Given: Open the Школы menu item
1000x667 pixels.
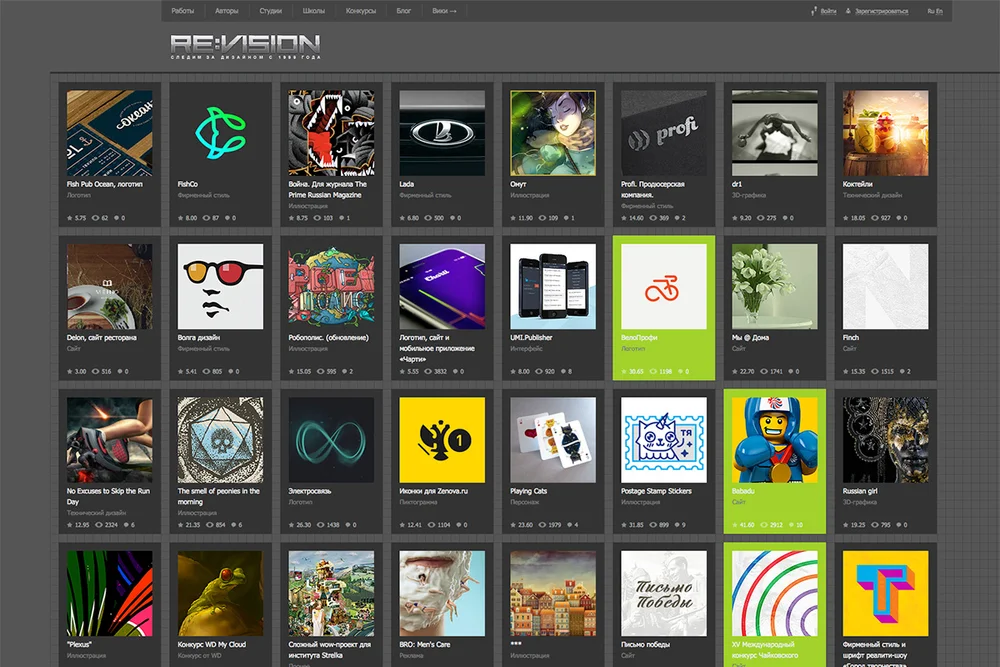Looking at the screenshot, I should (x=313, y=11).
